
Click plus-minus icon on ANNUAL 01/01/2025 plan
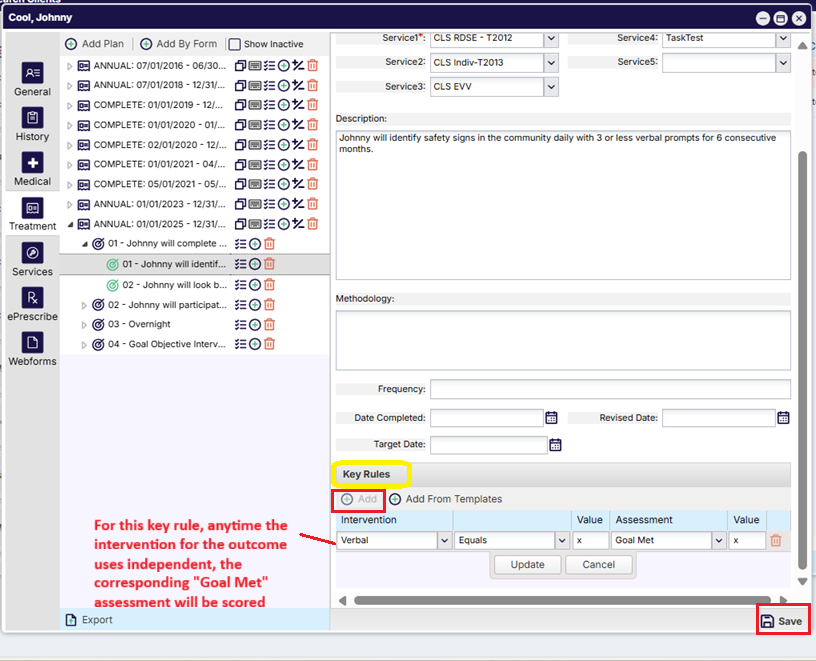[x=298, y=224]
